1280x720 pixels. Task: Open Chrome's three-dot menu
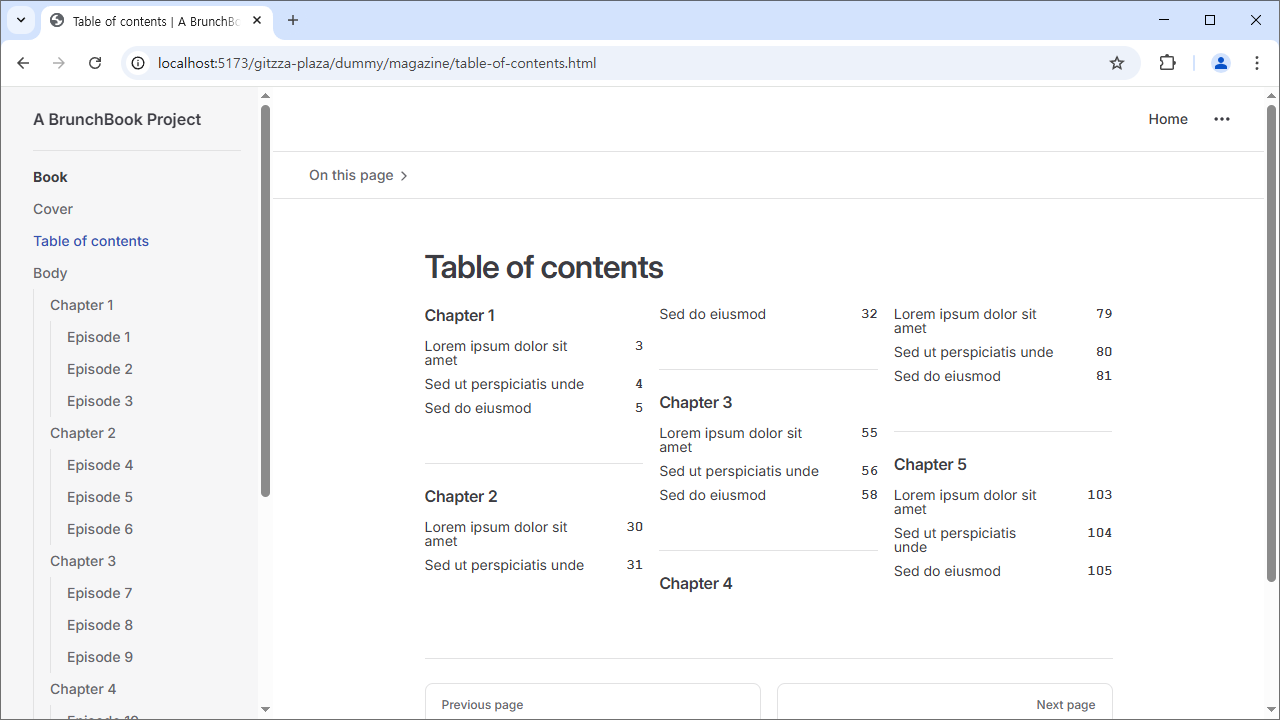tap(1257, 63)
